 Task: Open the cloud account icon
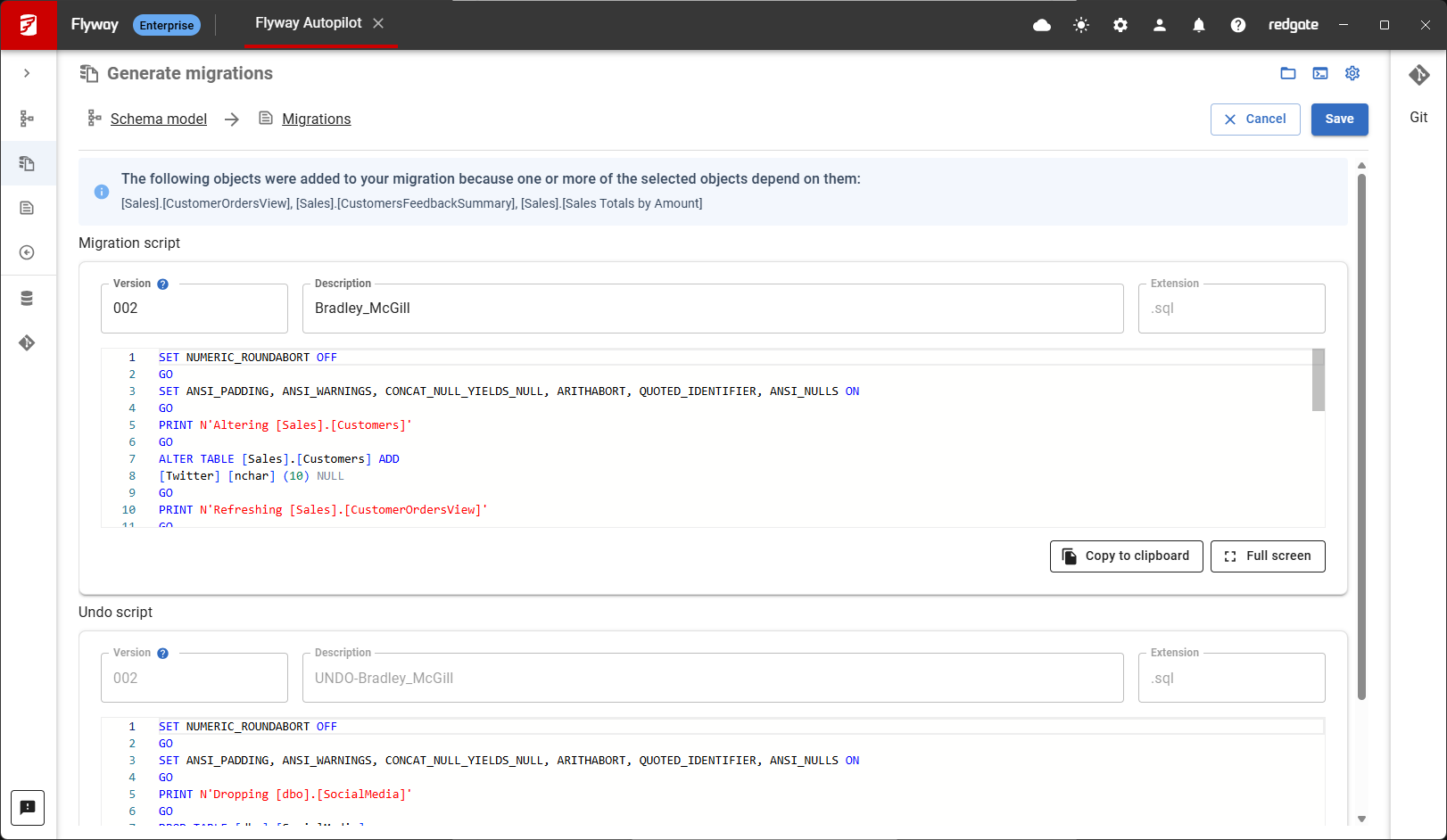coord(1042,25)
